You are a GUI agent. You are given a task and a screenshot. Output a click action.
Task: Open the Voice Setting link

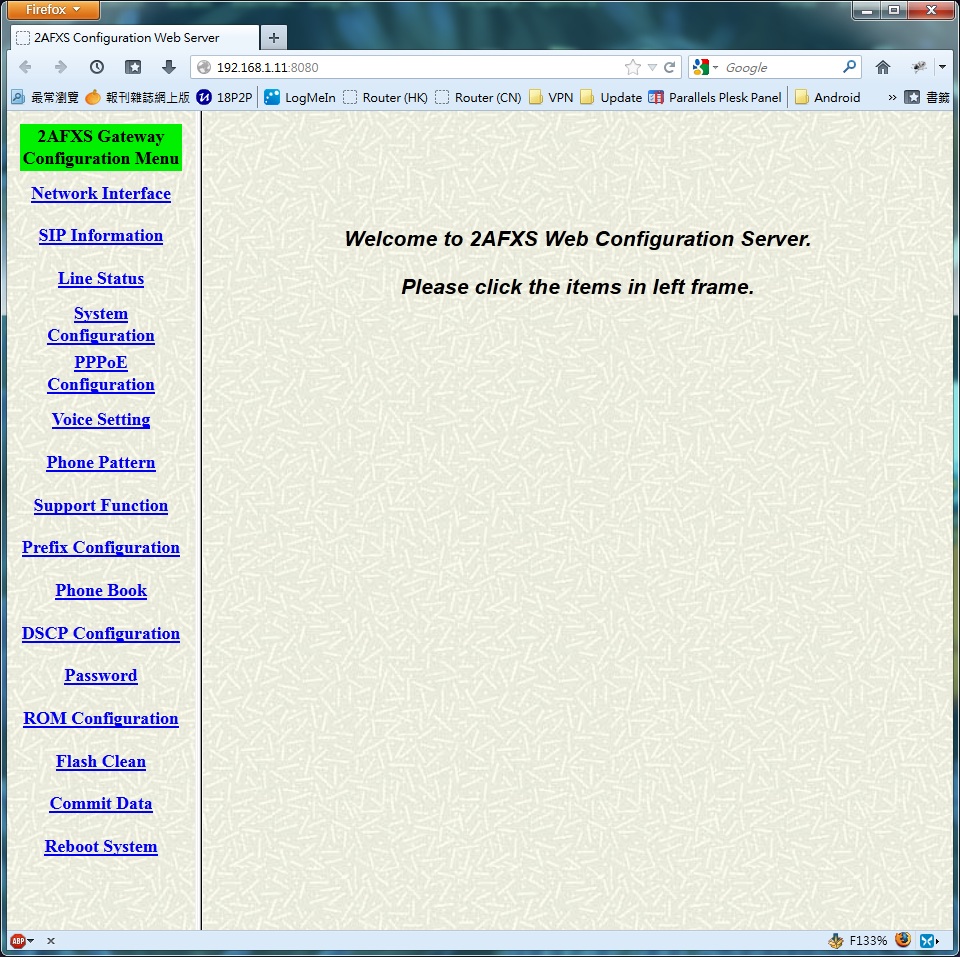coord(101,419)
